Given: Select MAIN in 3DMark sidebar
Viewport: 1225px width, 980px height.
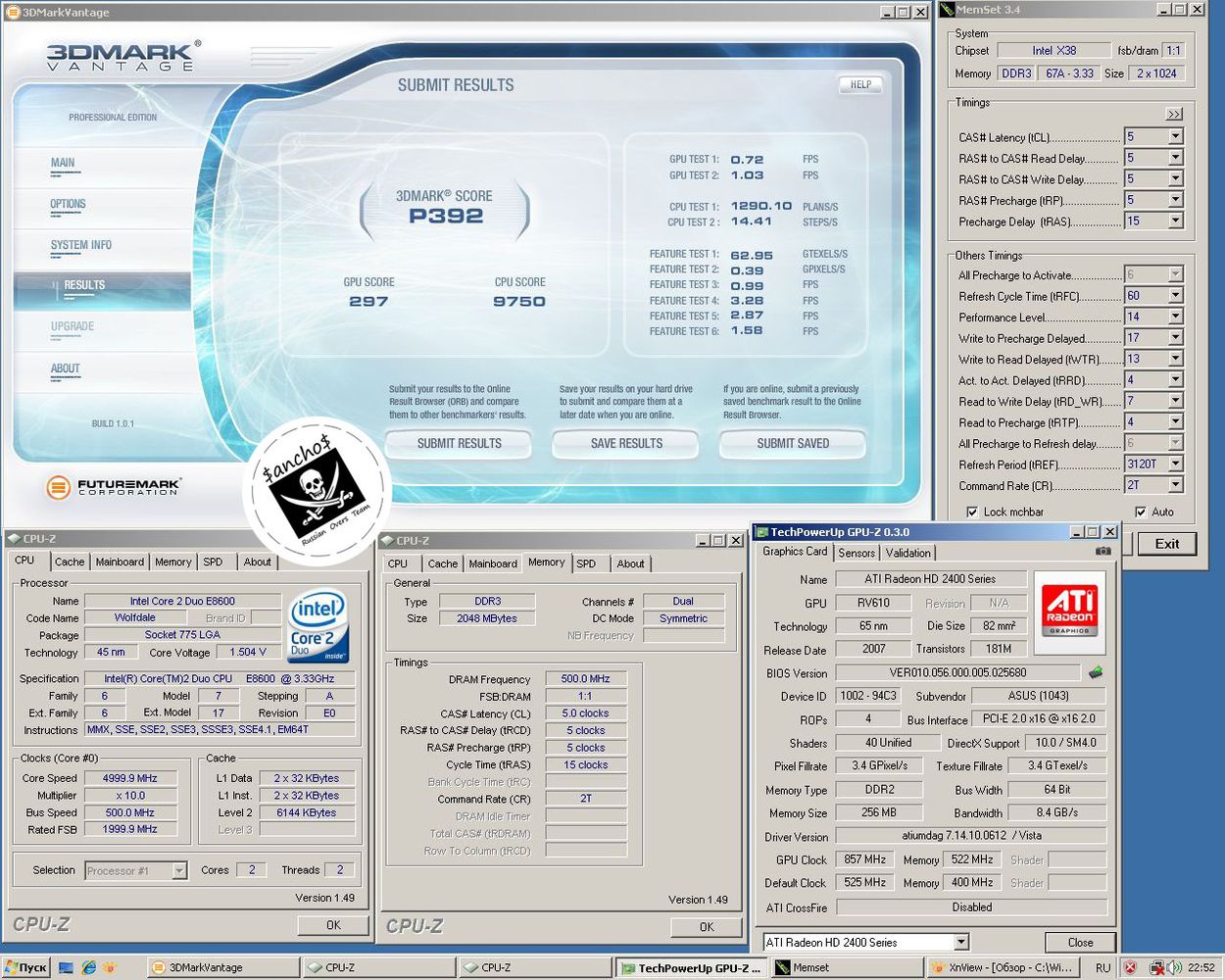Looking at the screenshot, I should click(x=63, y=163).
